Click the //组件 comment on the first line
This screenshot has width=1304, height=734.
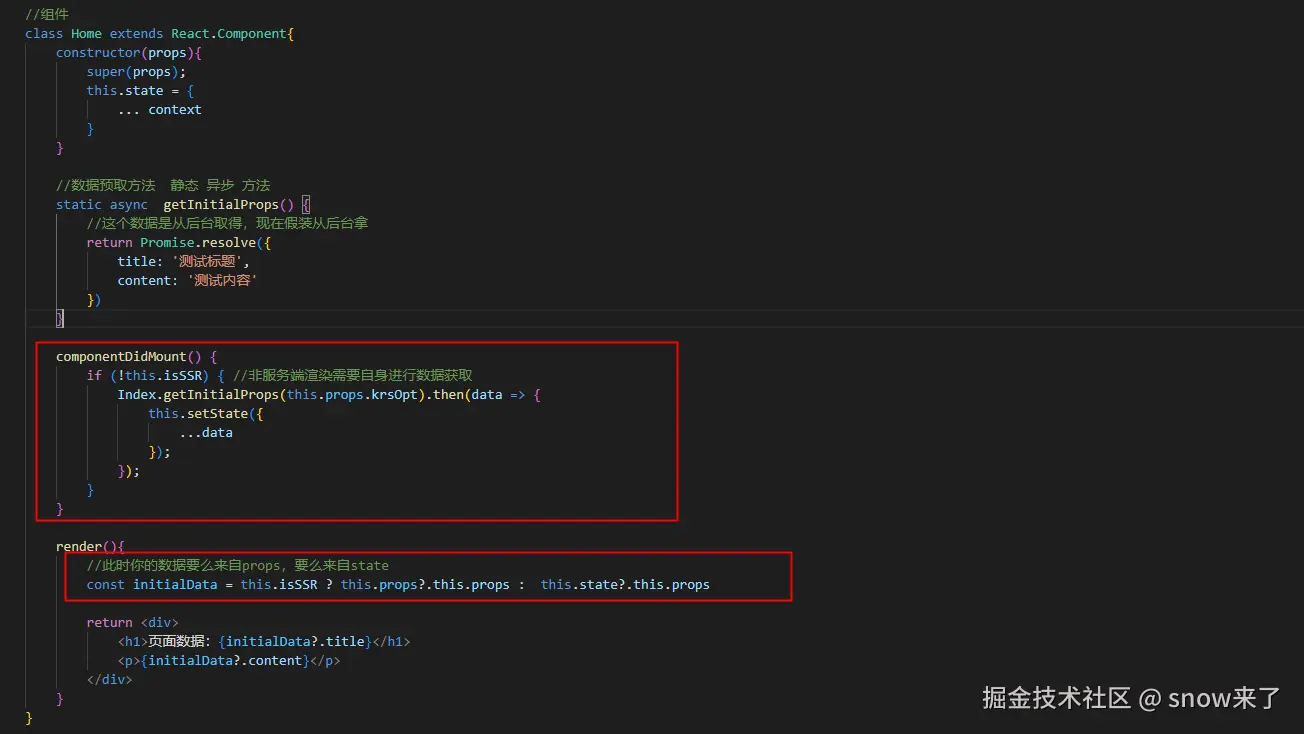[x=47, y=14]
